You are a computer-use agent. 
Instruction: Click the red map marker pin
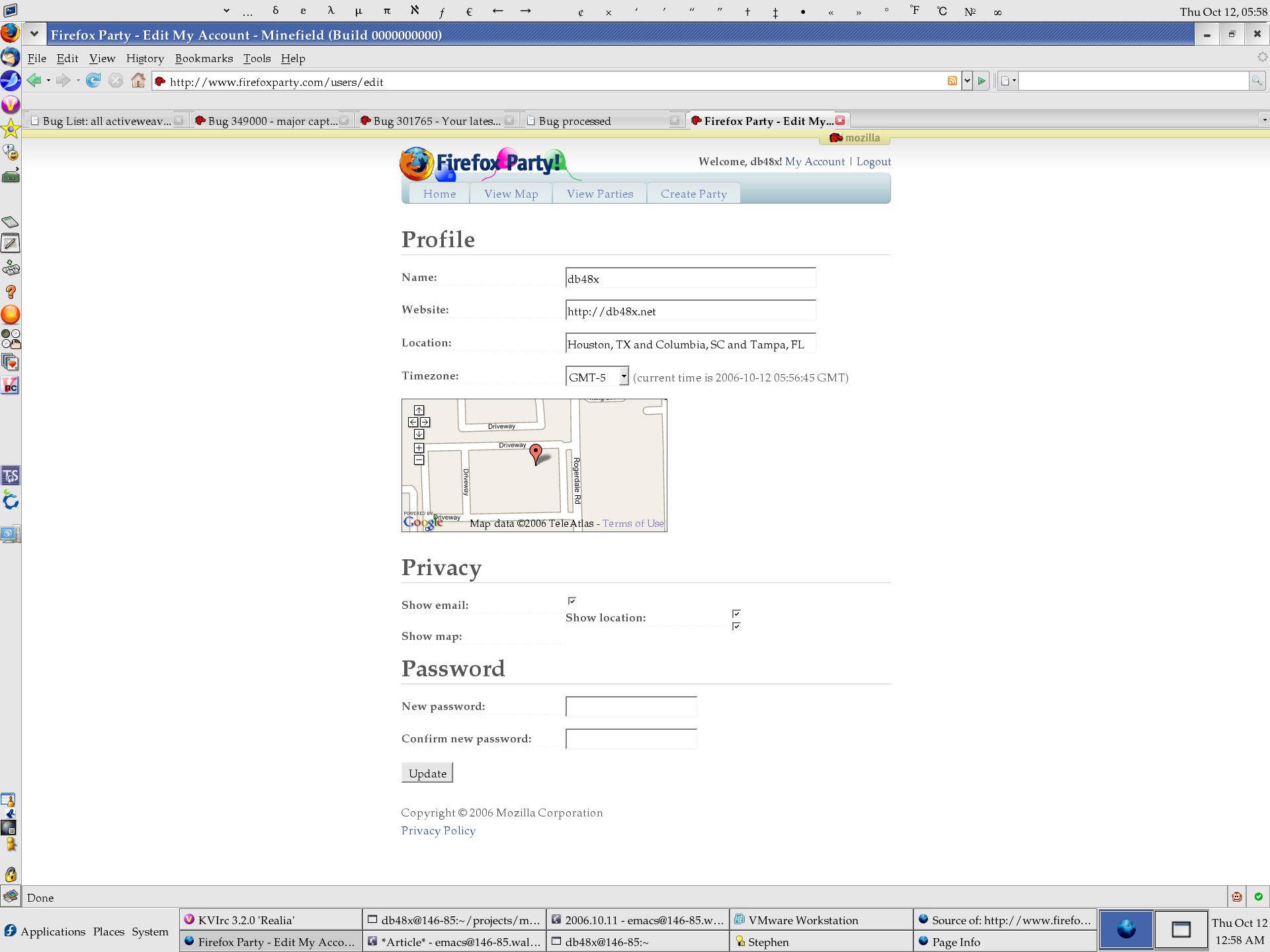pyautogui.click(x=536, y=454)
